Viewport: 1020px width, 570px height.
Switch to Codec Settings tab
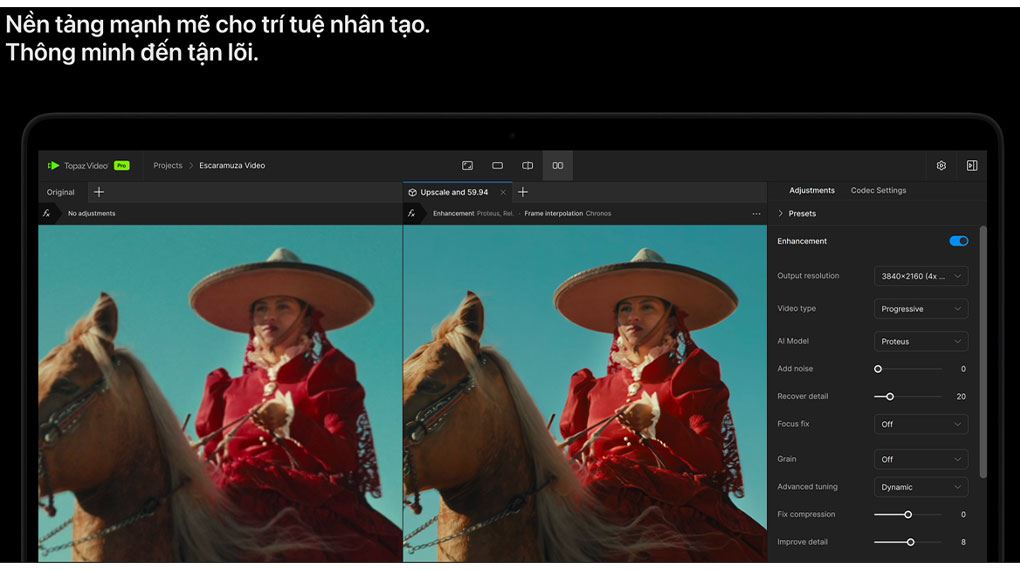click(878, 190)
